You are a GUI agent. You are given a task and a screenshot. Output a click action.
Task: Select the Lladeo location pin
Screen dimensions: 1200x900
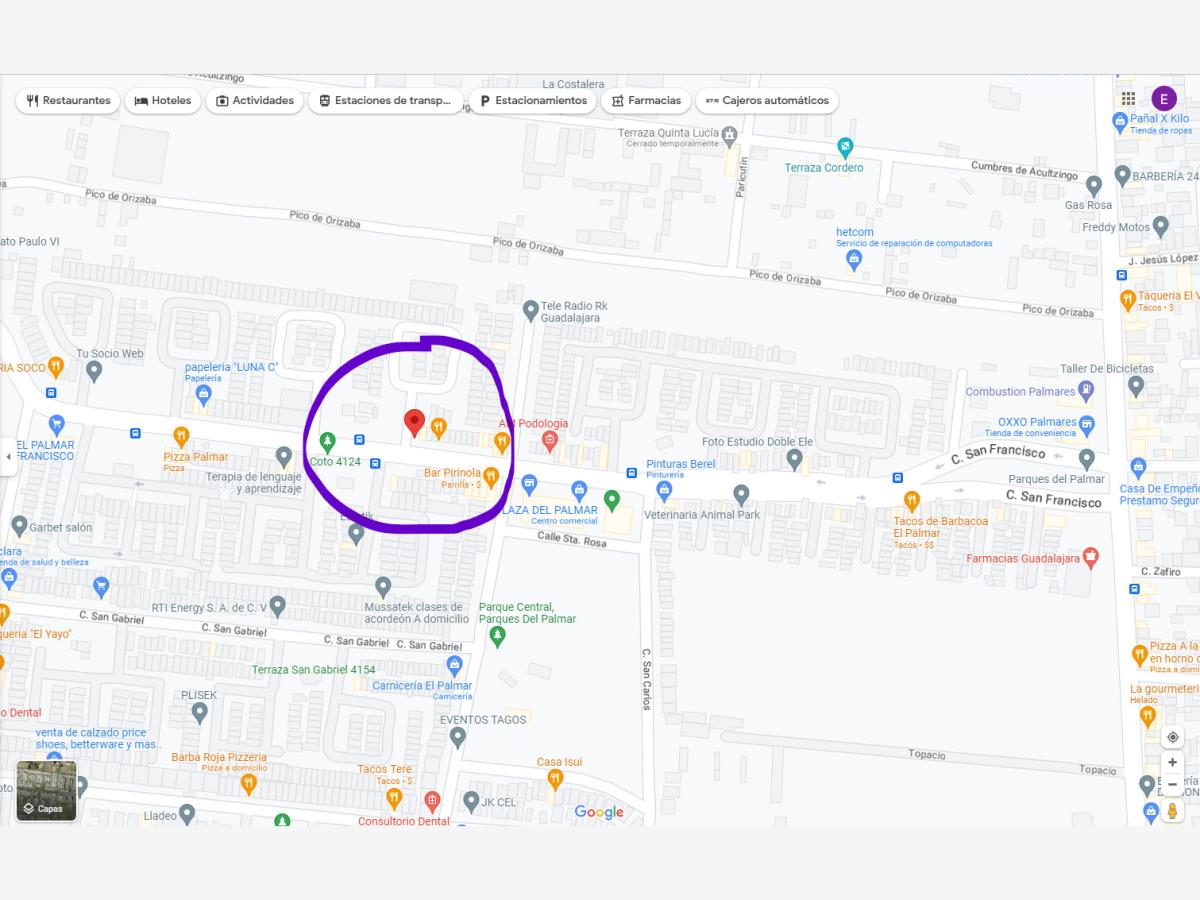[x=187, y=816]
